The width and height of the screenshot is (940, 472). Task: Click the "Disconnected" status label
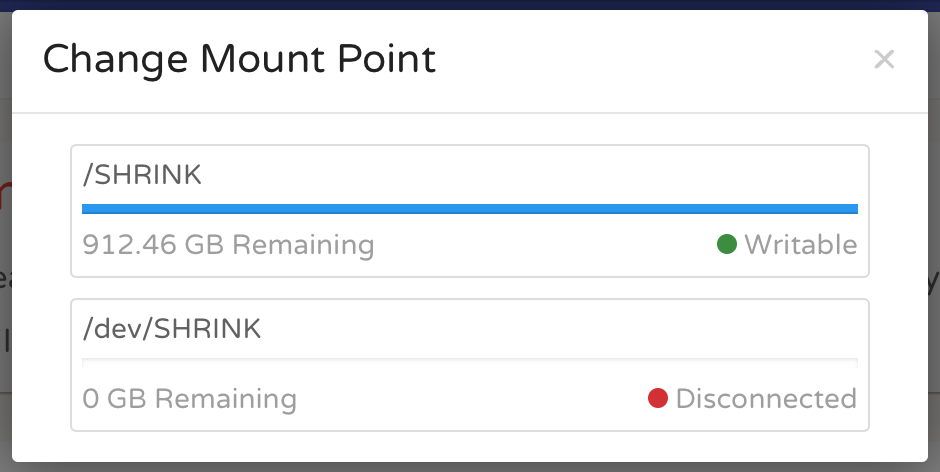coord(766,399)
